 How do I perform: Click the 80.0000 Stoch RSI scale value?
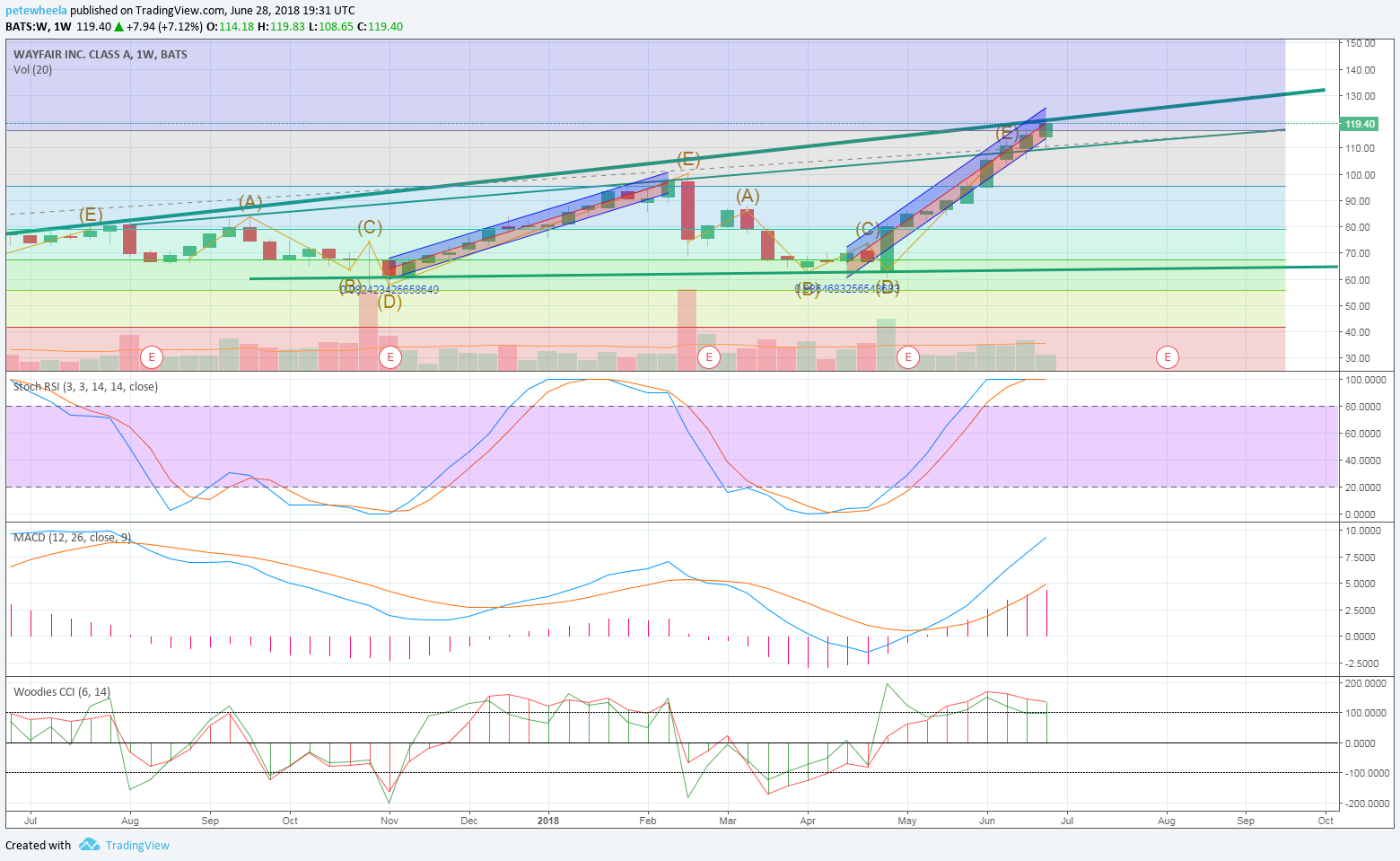[1362, 407]
